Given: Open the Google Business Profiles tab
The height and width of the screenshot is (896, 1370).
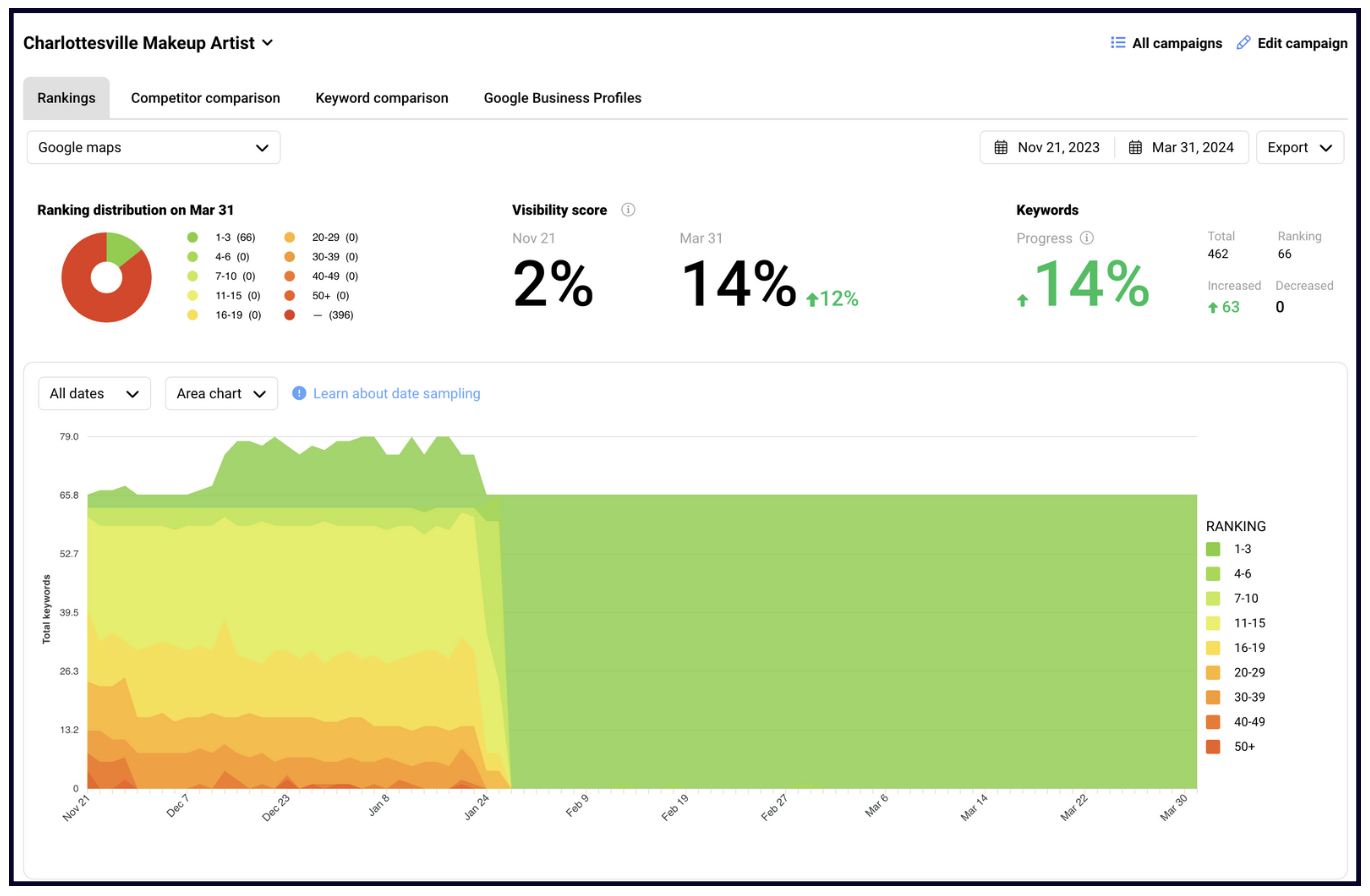Looking at the screenshot, I should click(x=562, y=98).
